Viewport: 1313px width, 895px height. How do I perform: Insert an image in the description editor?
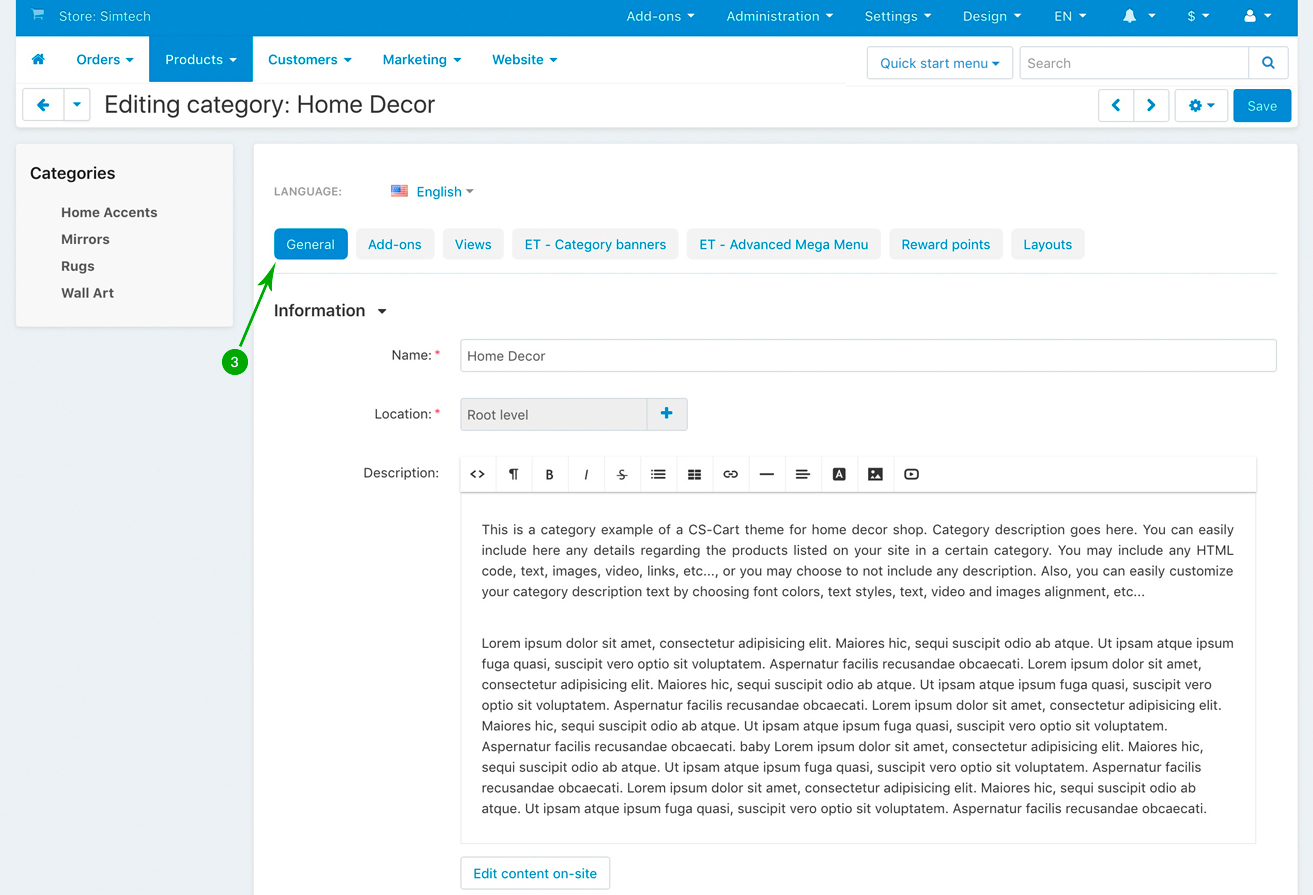875,474
